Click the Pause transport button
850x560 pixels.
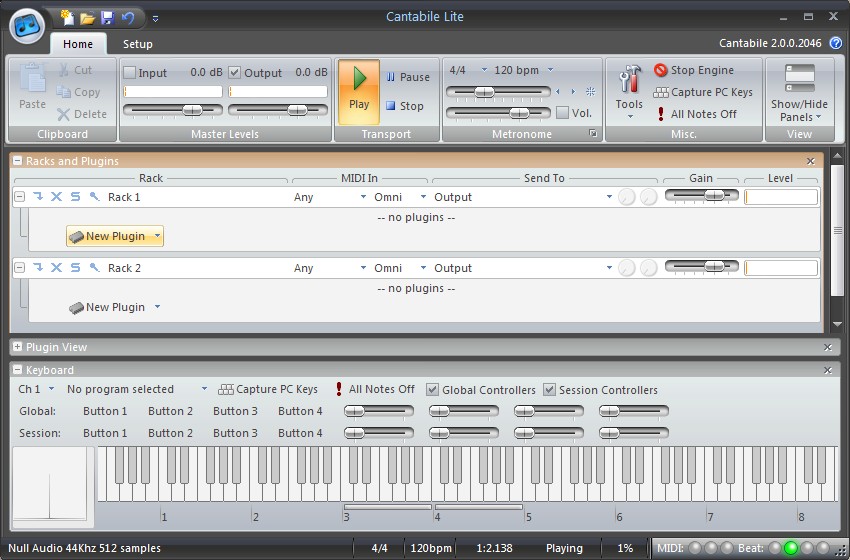(x=408, y=77)
